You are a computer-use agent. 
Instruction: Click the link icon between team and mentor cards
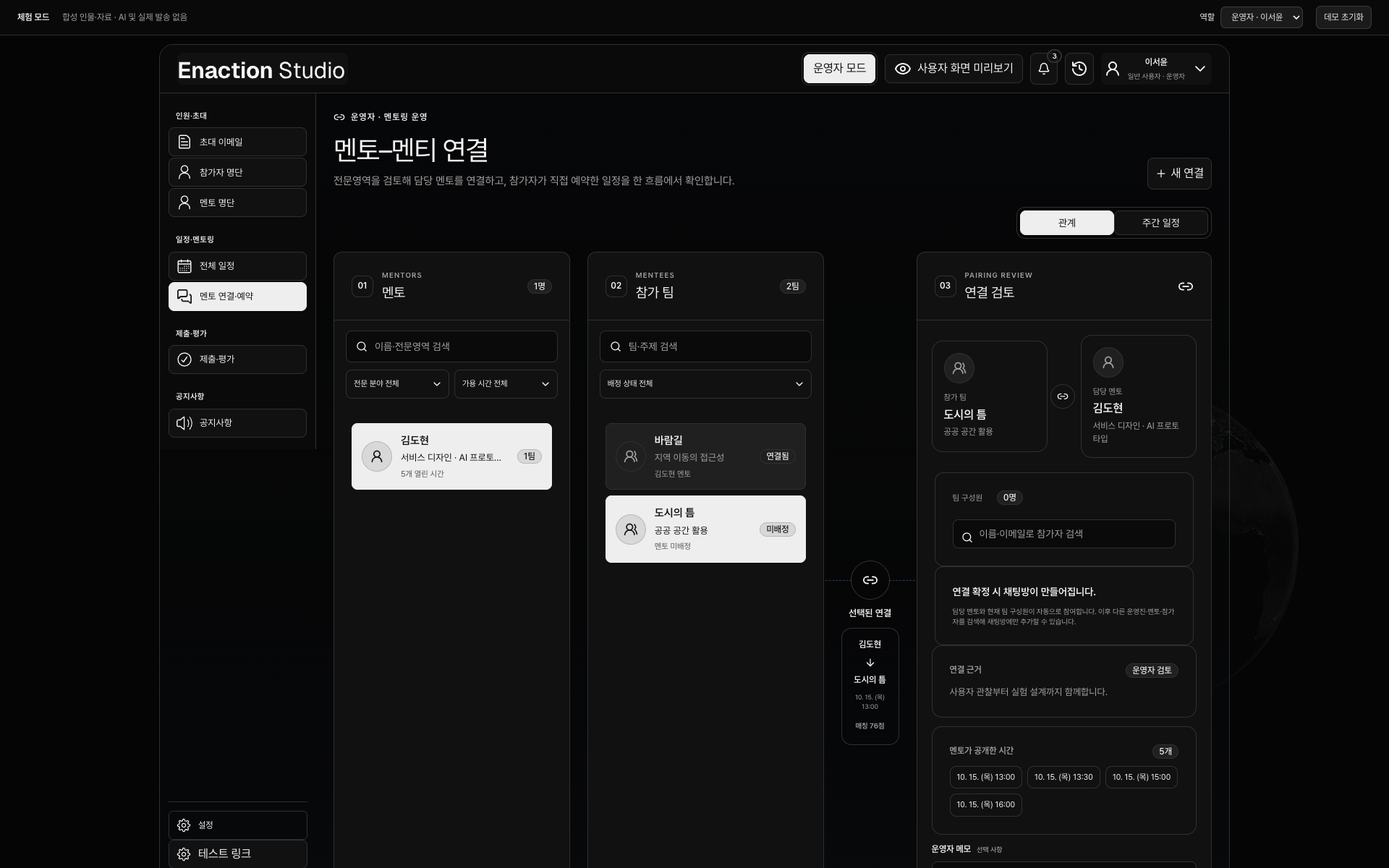point(1062,396)
